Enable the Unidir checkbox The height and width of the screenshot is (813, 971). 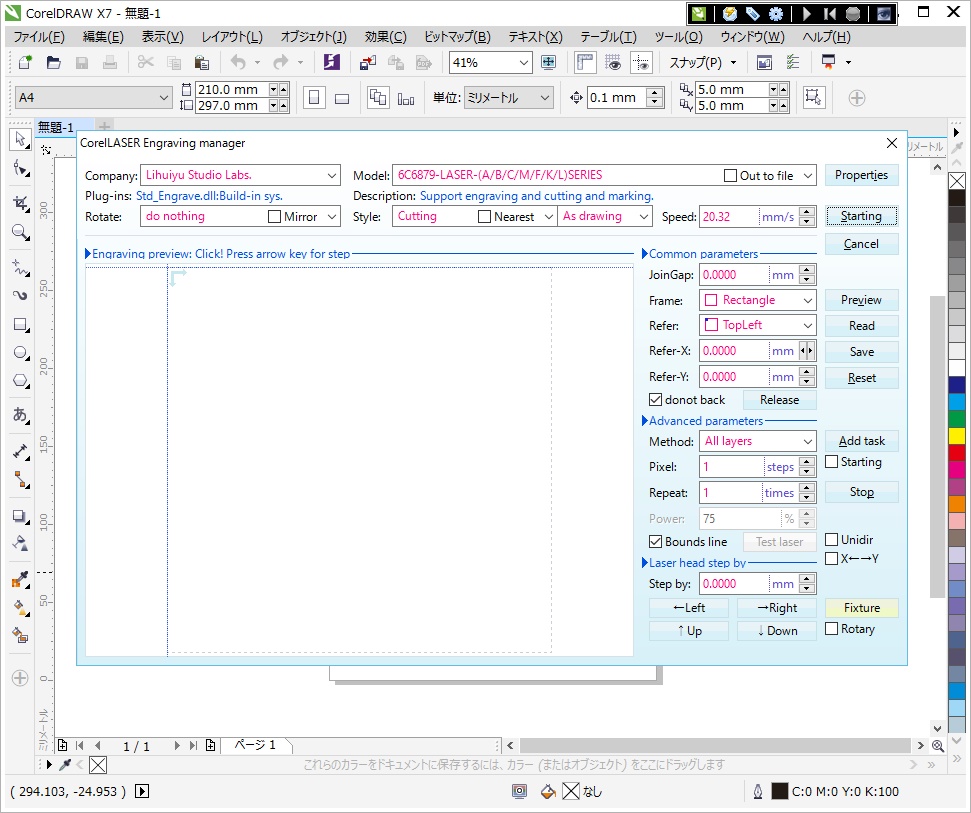pos(832,540)
